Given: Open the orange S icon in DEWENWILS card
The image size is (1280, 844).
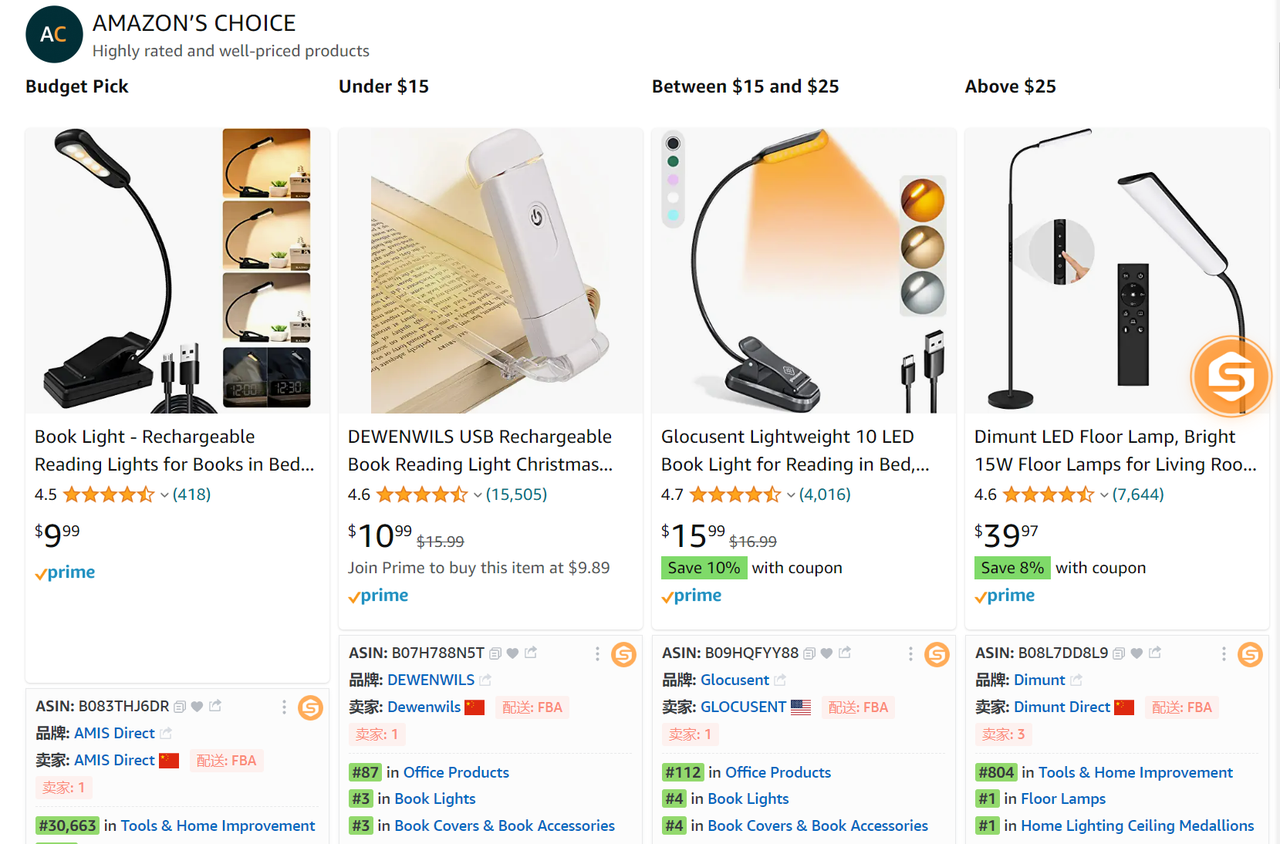Looking at the screenshot, I should 624,654.
